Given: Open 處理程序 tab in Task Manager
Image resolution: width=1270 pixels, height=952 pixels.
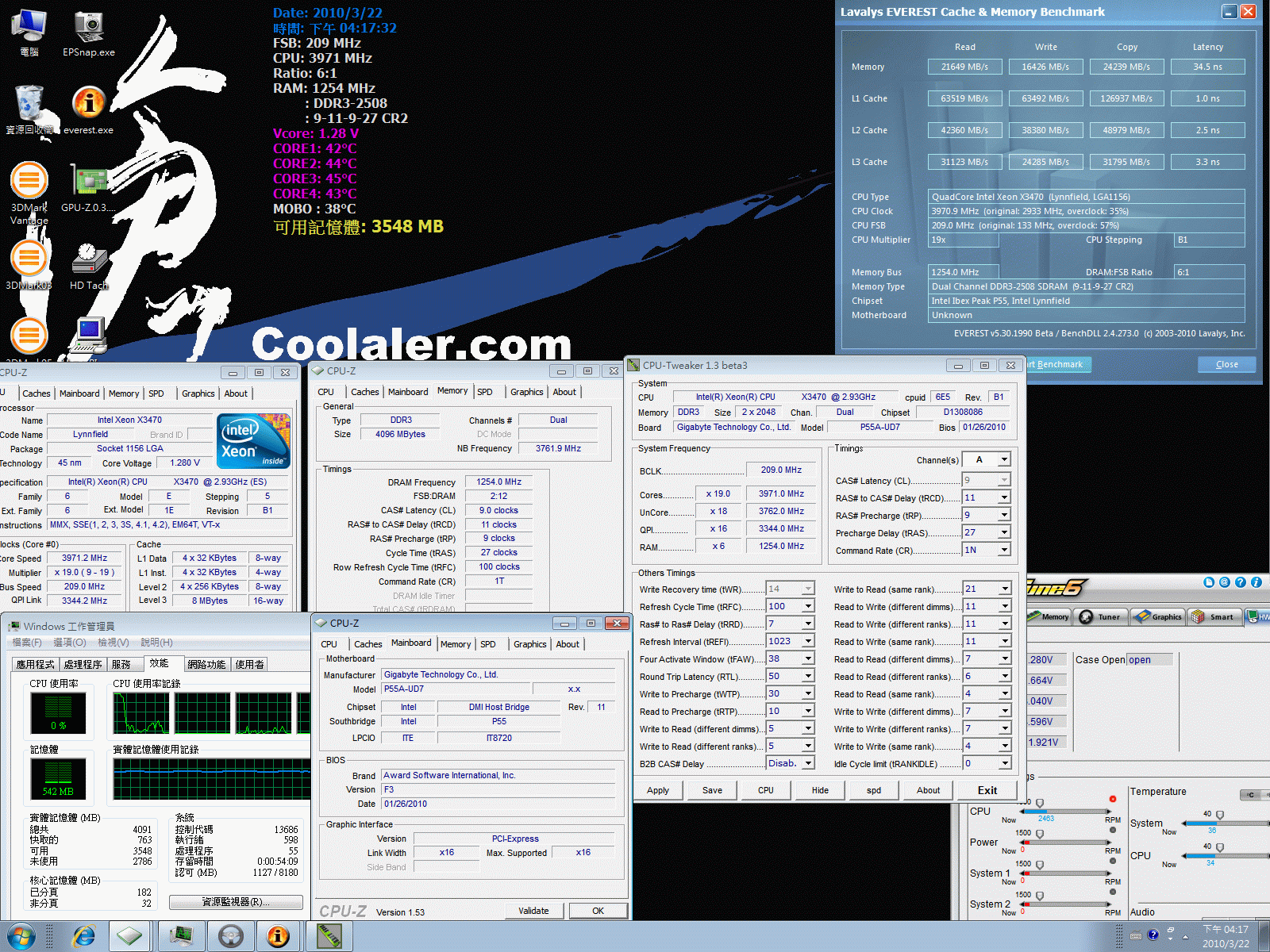Looking at the screenshot, I should pyautogui.click(x=83, y=664).
